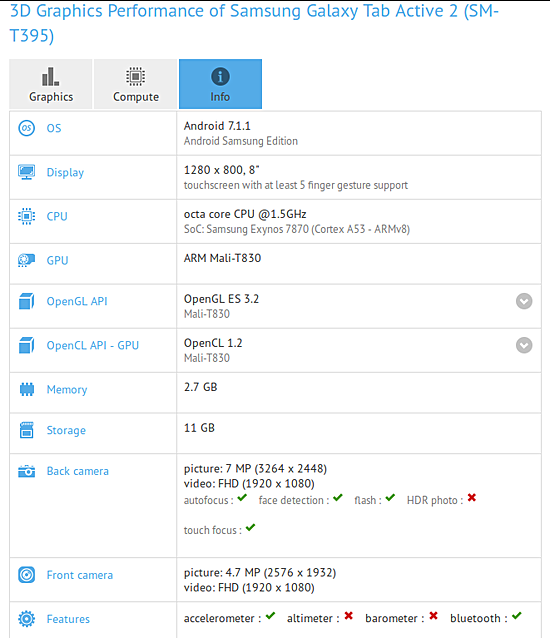Expand the OpenCL 1.2 details arrow
Screen dimensions: 550x638
(524, 345)
